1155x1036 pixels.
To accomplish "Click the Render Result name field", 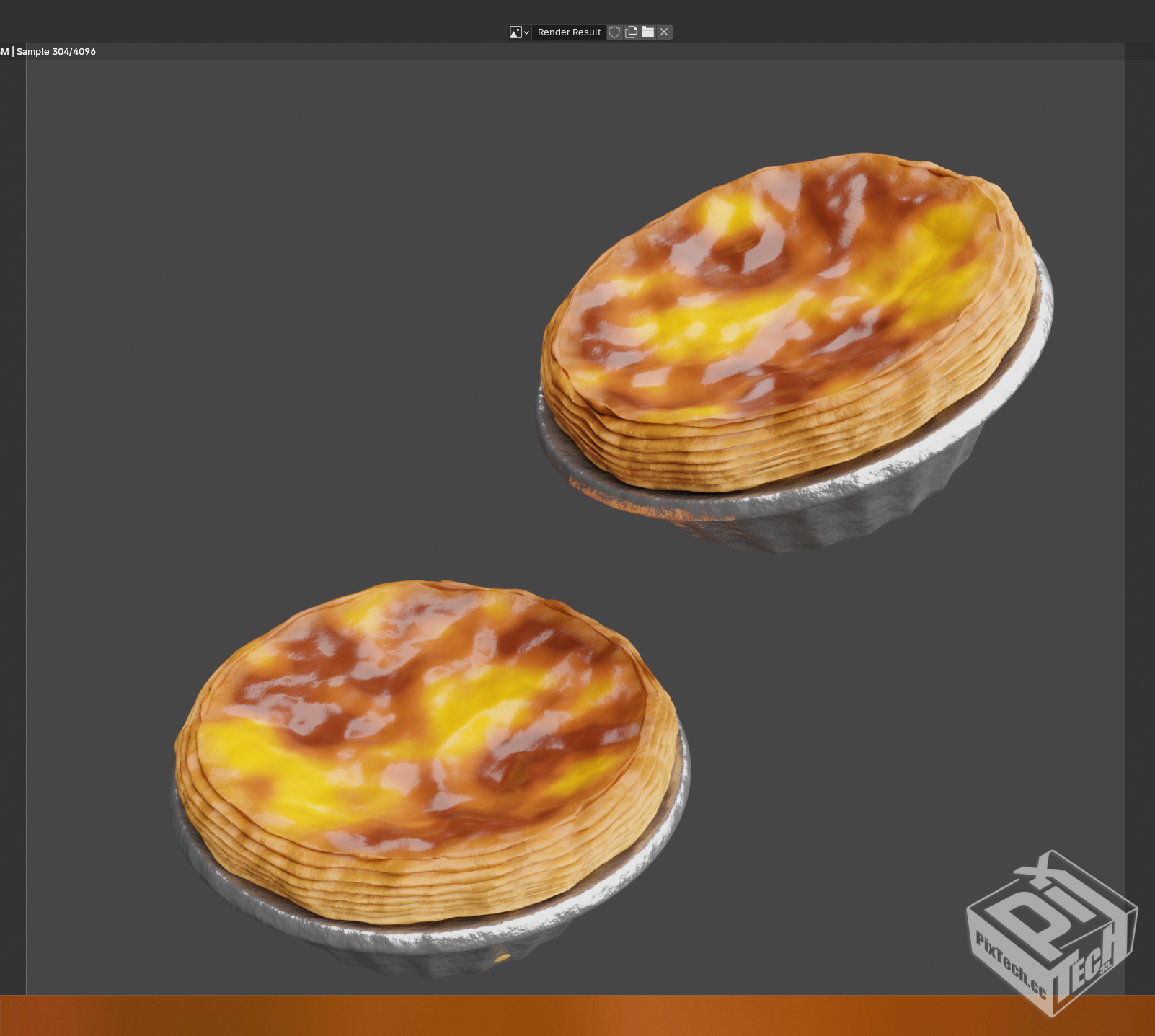I will pos(569,32).
